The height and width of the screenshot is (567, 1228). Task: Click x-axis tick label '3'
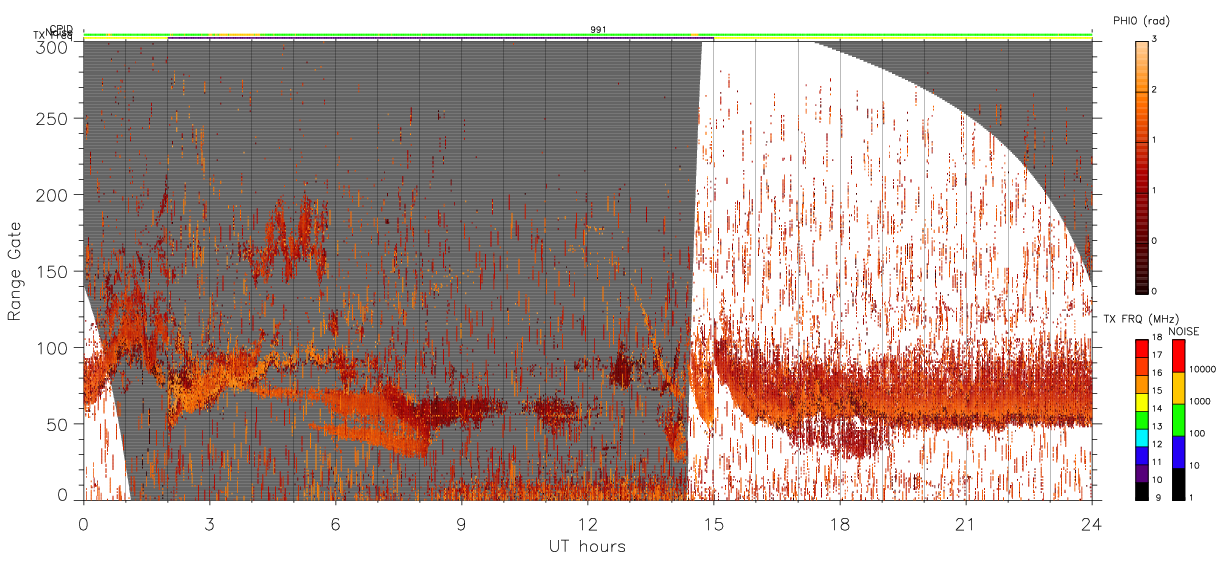pos(209,524)
